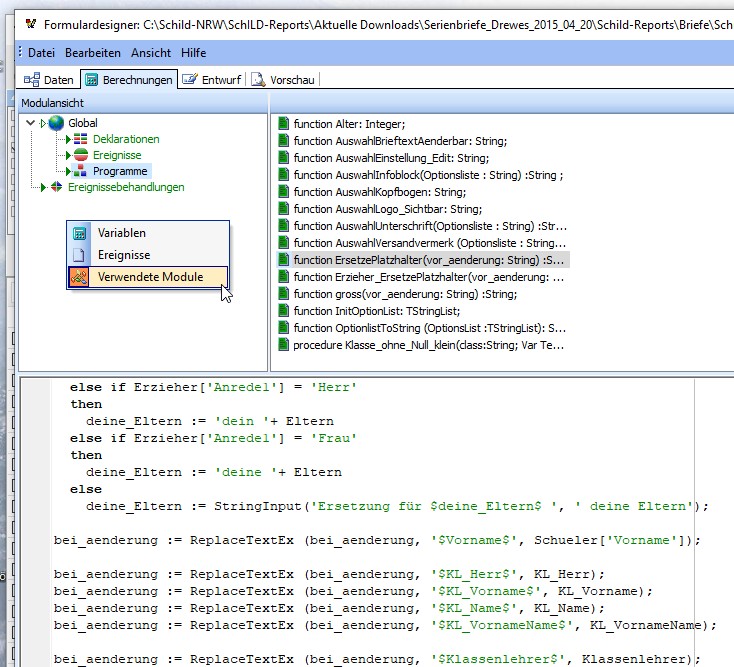Select procedure Klasse_ohne_Null_klein
The width and height of the screenshot is (734, 667).
tap(428, 345)
